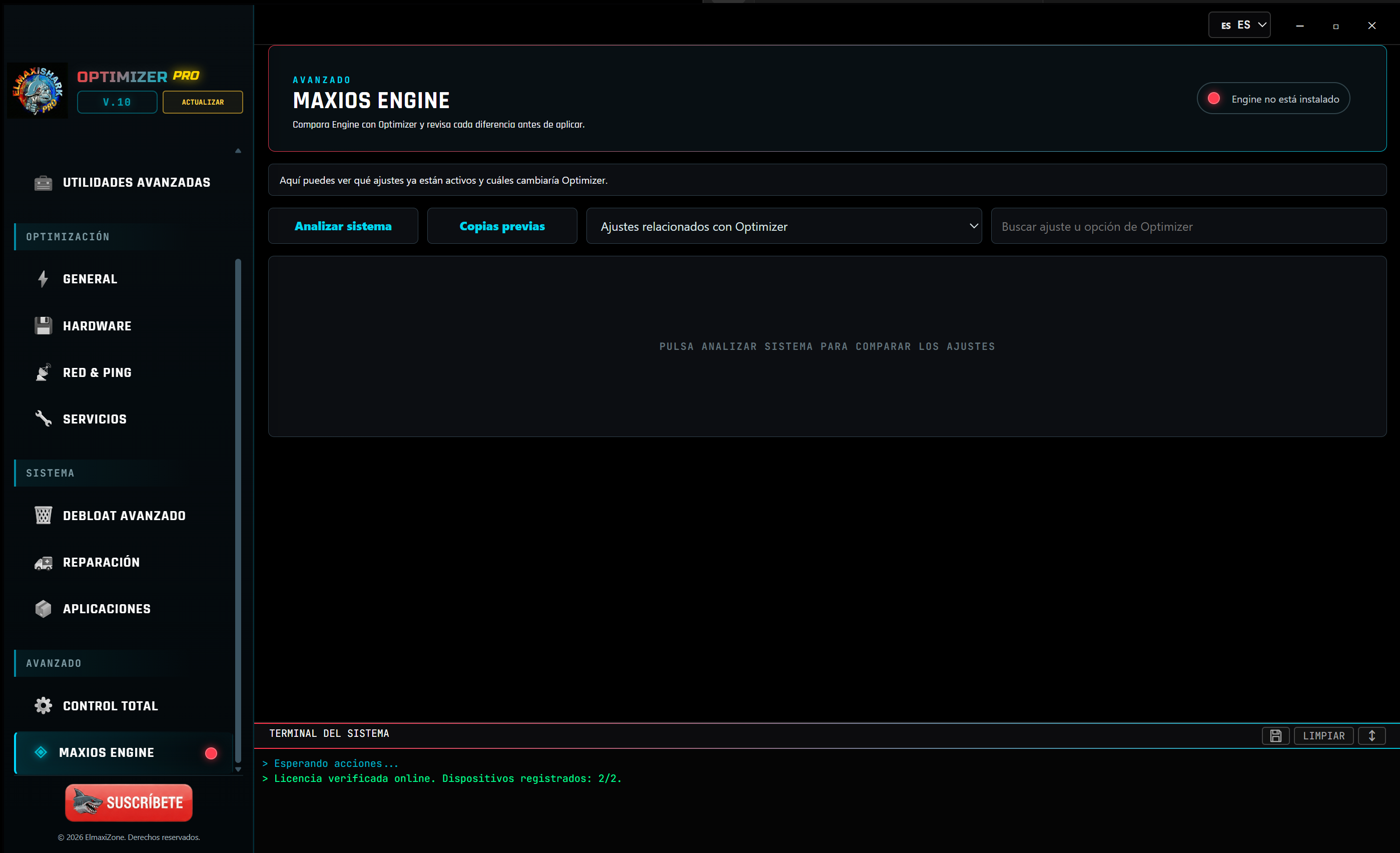The width and height of the screenshot is (1400, 853).
Task: Click the red engine status indicator dot
Action: pos(1214,98)
